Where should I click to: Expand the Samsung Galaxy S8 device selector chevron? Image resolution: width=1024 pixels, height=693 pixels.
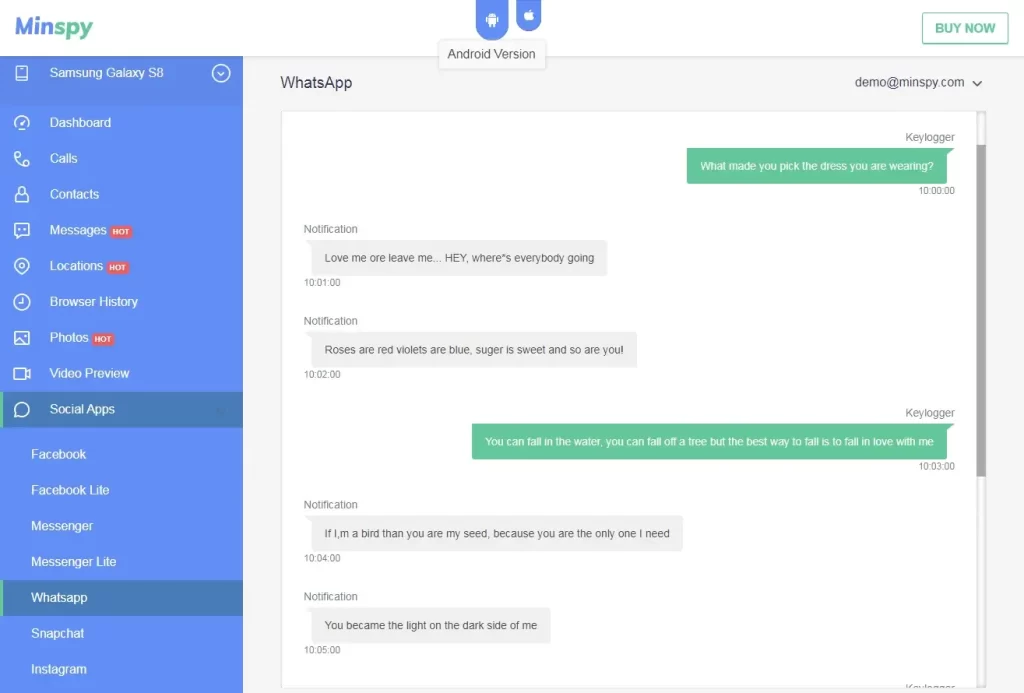(221, 73)
